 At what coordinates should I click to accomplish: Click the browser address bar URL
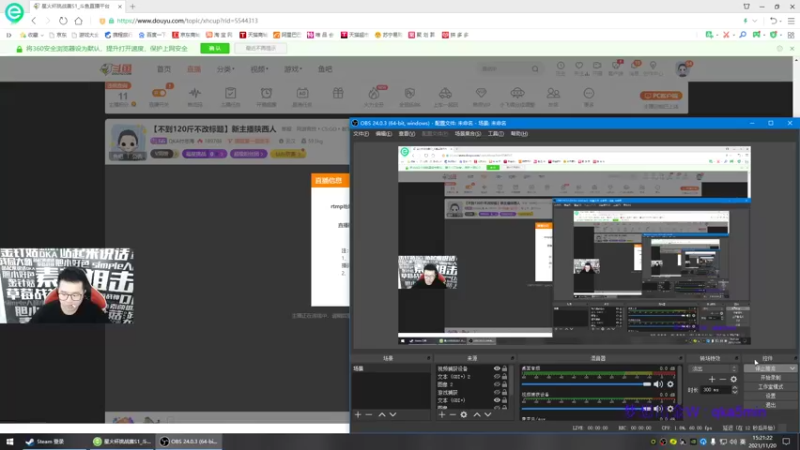[x=187, y=21]
